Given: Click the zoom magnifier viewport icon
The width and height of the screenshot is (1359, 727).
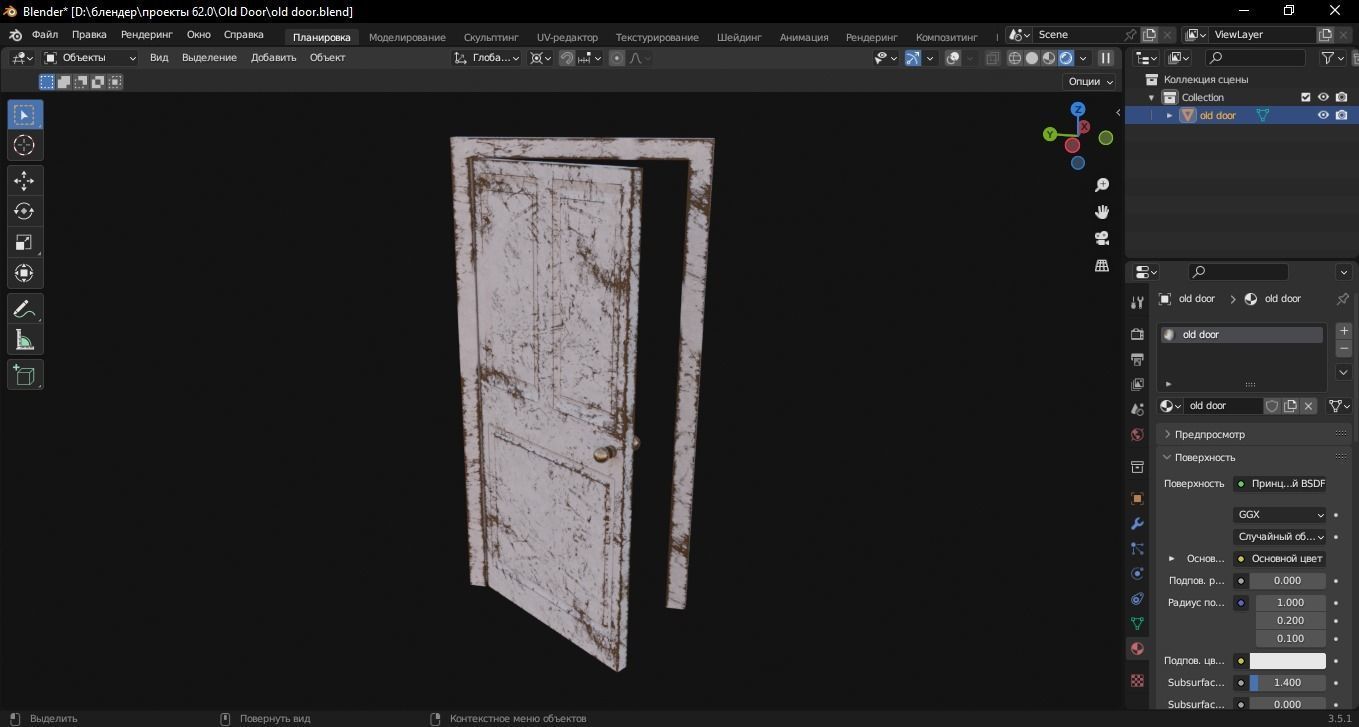Looking at the screenshot, I should [x=1102, y=185].
